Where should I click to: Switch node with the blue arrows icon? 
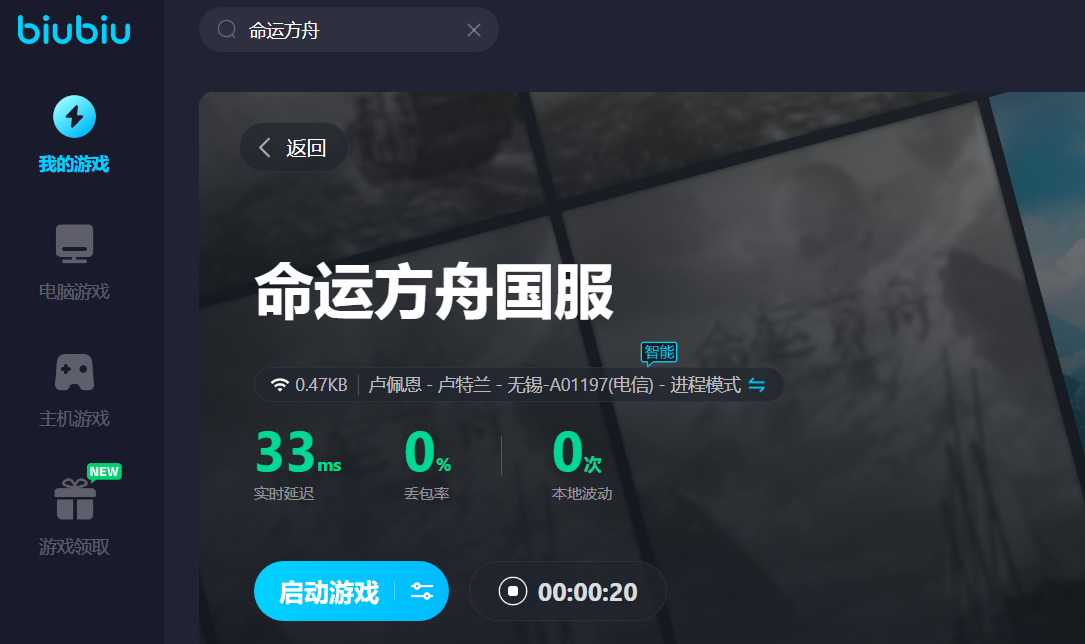[757, 385]
